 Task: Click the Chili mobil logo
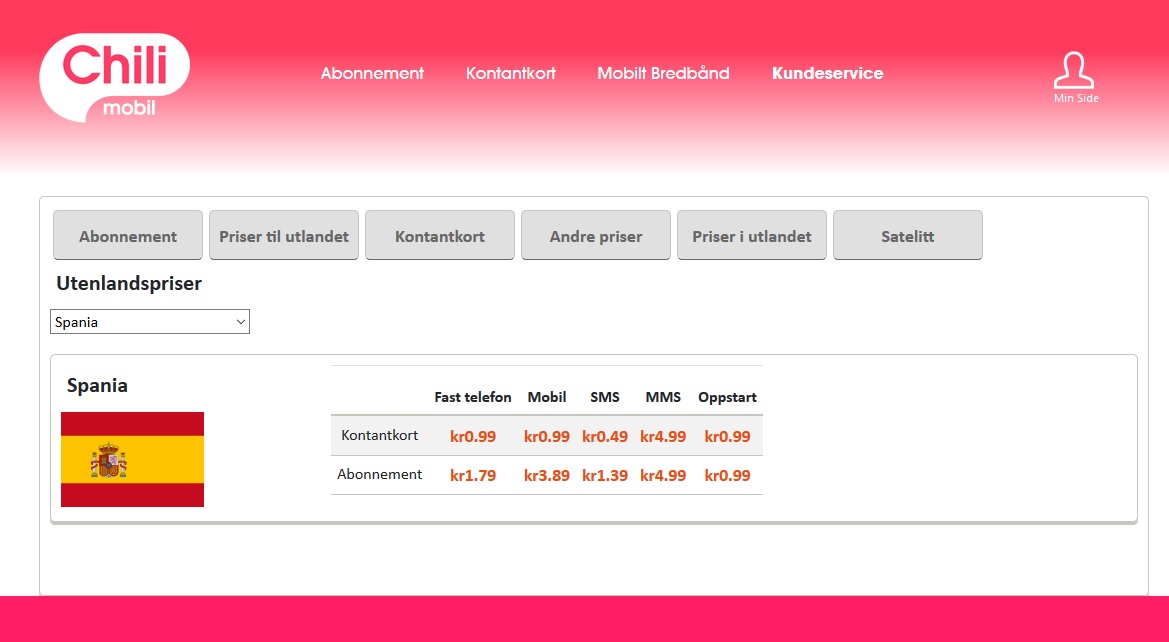[x=114, y=78]
